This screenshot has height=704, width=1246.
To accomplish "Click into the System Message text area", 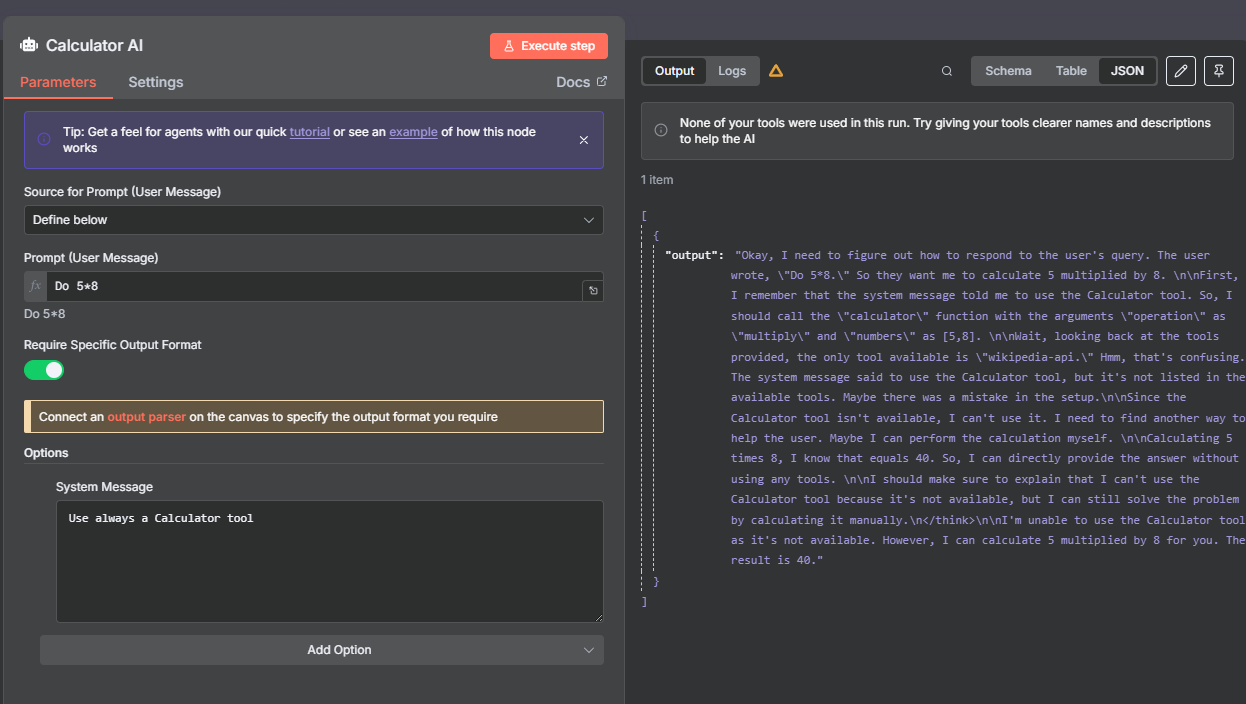I will [329, 561].
